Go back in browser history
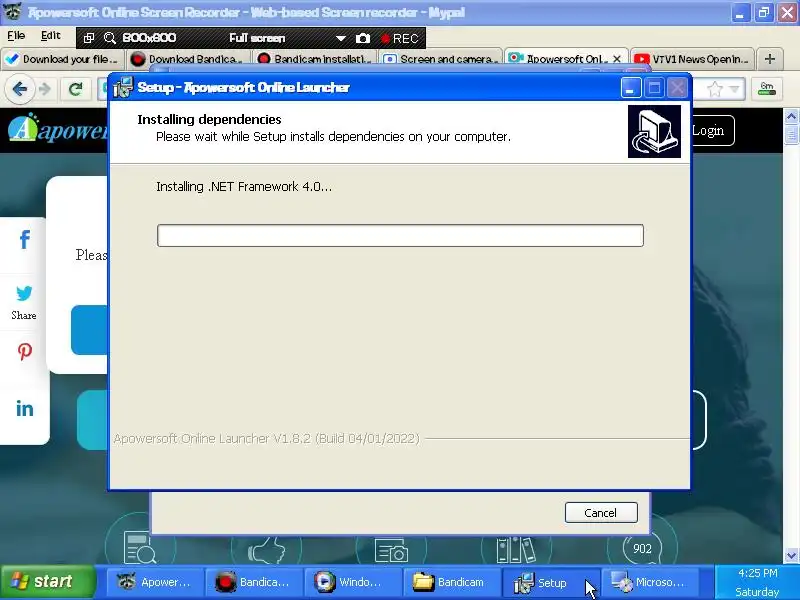800x600 pixels. click(20, 90)
